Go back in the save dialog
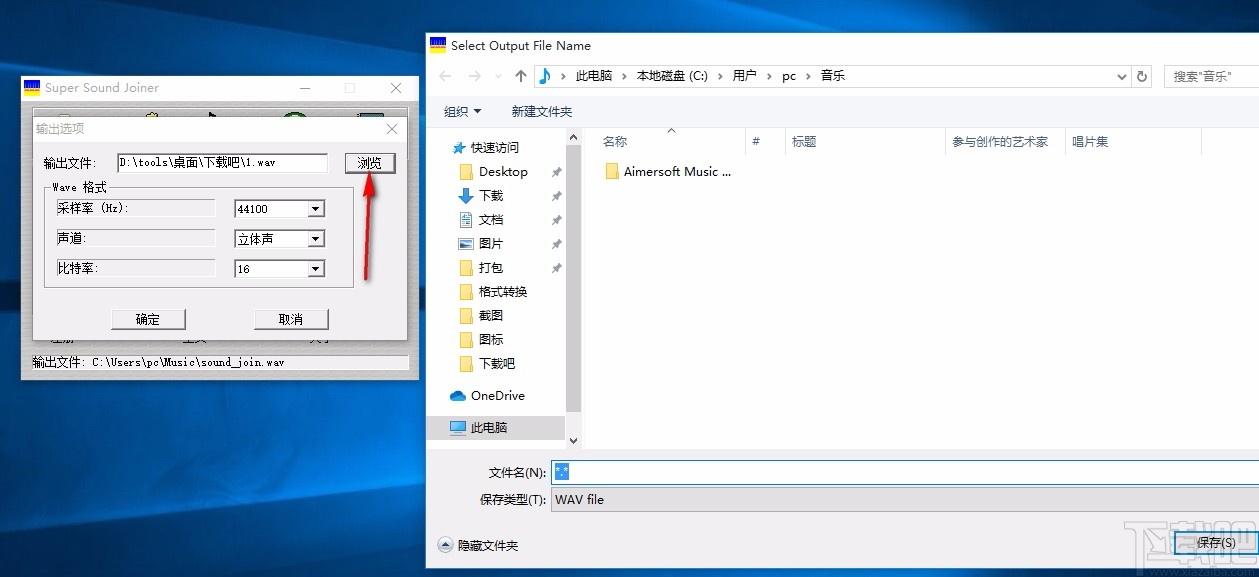This screenshot has width=1259, height=577. pyautogui.click(x=445, y=76)
